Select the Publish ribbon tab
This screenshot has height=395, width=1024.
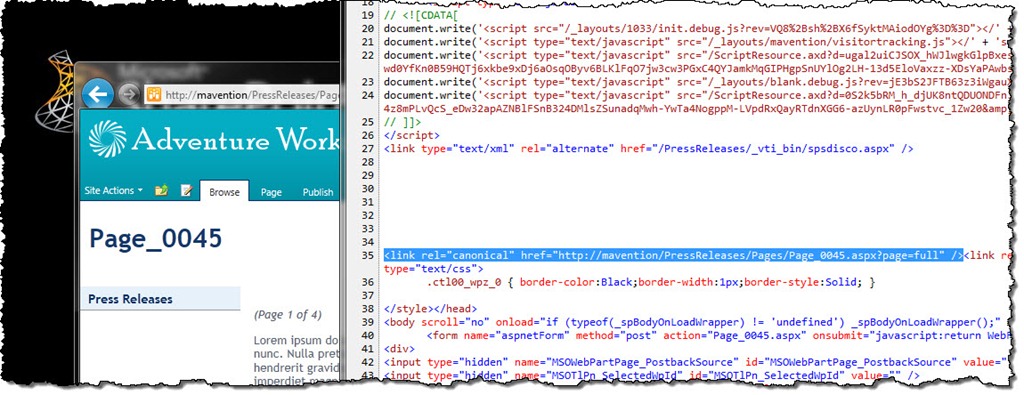point(317,192)
